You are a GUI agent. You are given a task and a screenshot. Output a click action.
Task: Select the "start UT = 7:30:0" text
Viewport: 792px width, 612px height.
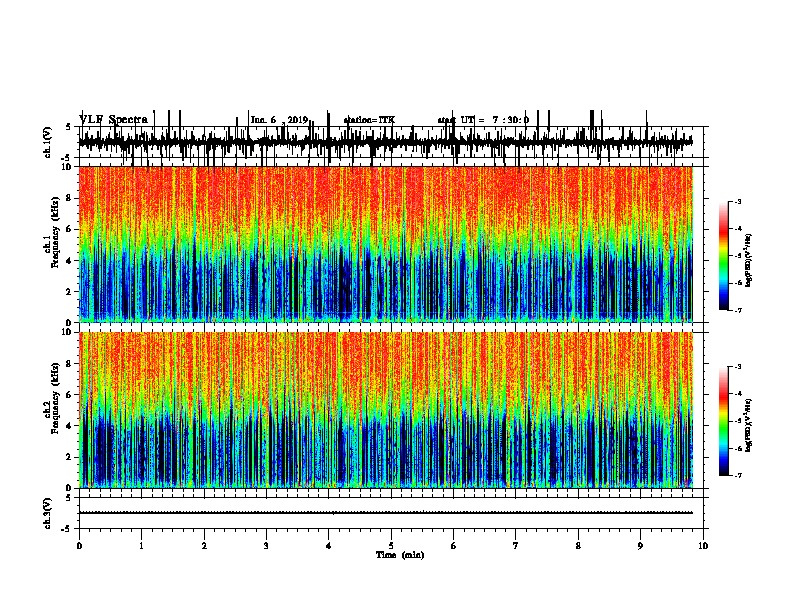pyautogui.click(x=483, y=120)
